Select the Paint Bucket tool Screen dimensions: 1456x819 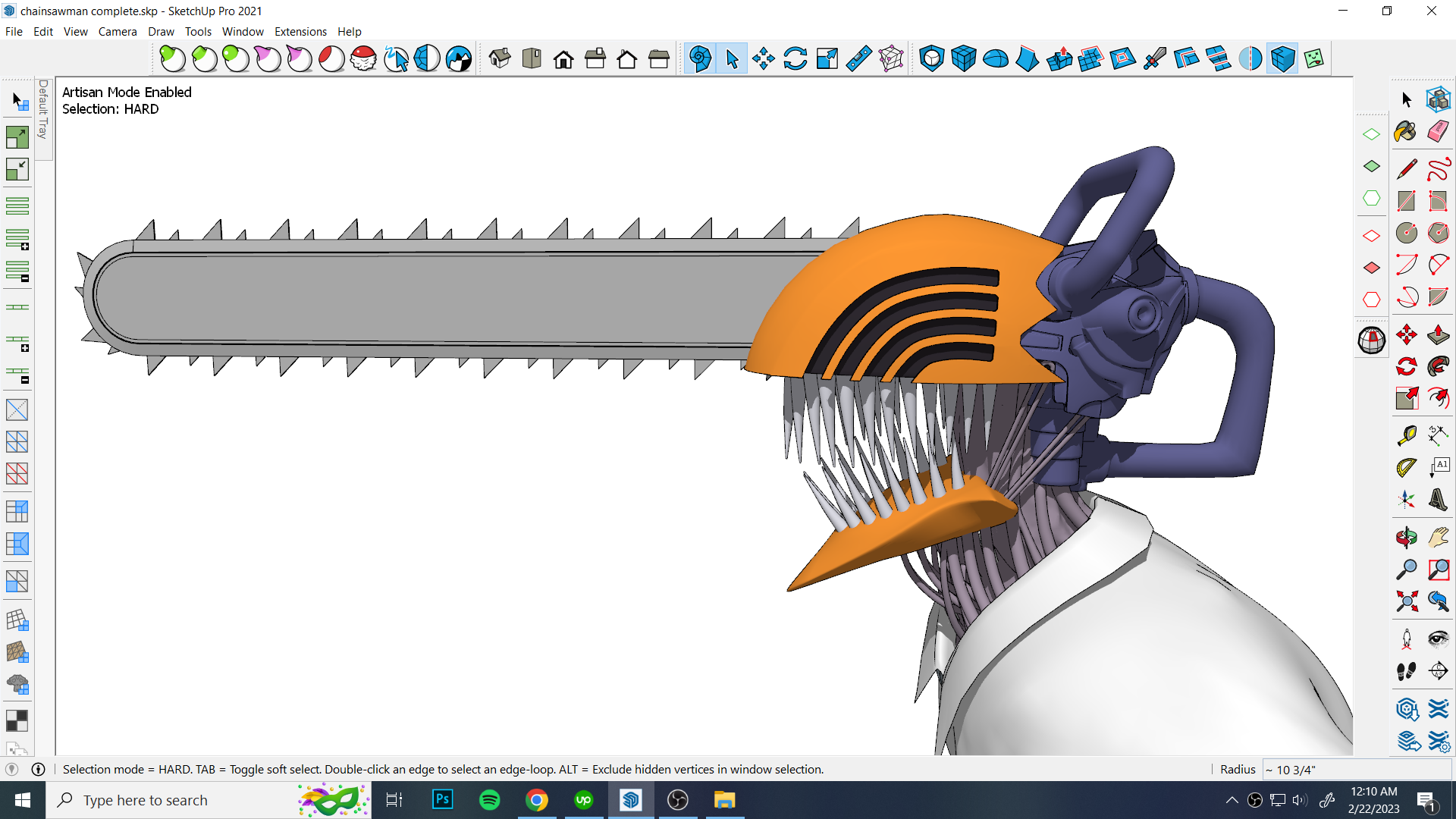tap(1406, 131)
